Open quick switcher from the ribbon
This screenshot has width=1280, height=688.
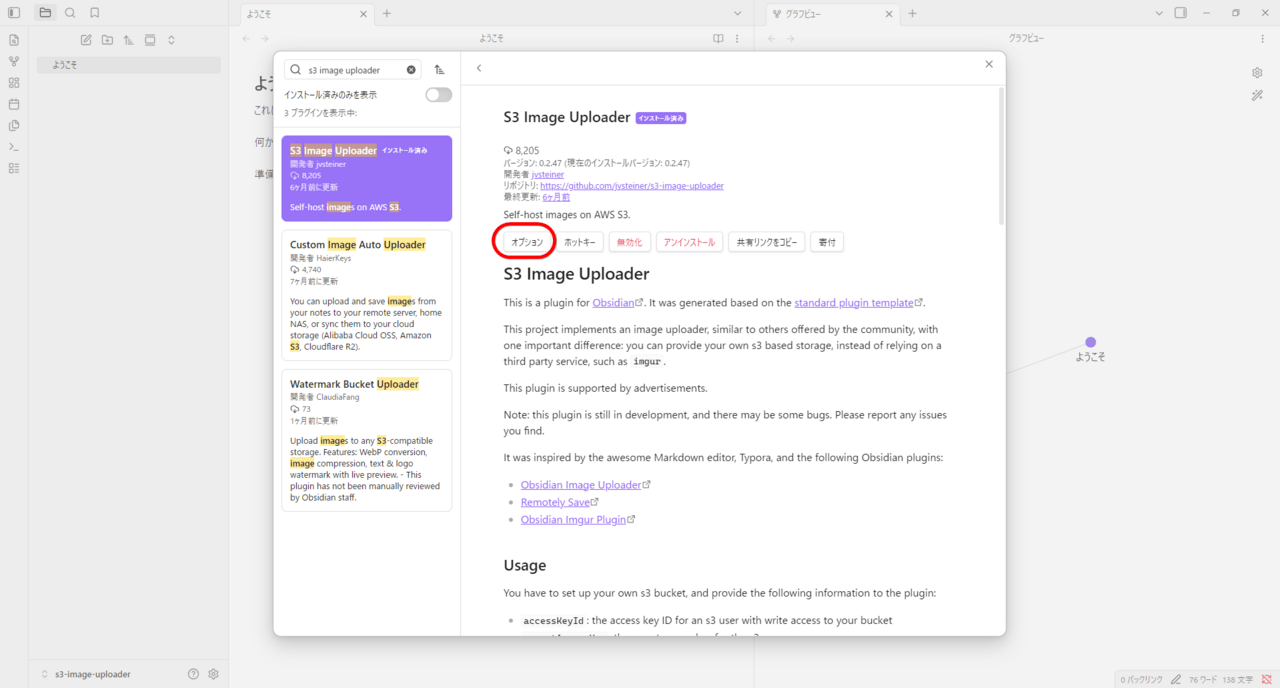click(x=14, y=40)
